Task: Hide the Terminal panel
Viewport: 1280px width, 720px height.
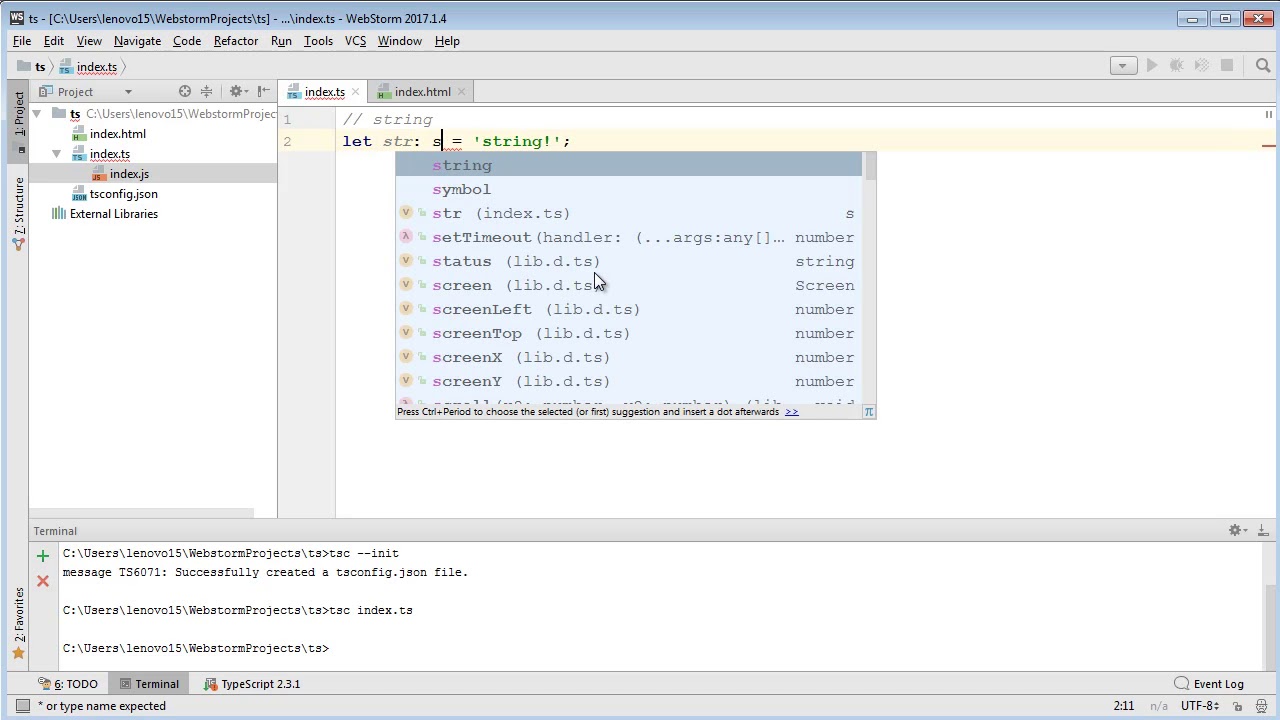Action: 1262,531
